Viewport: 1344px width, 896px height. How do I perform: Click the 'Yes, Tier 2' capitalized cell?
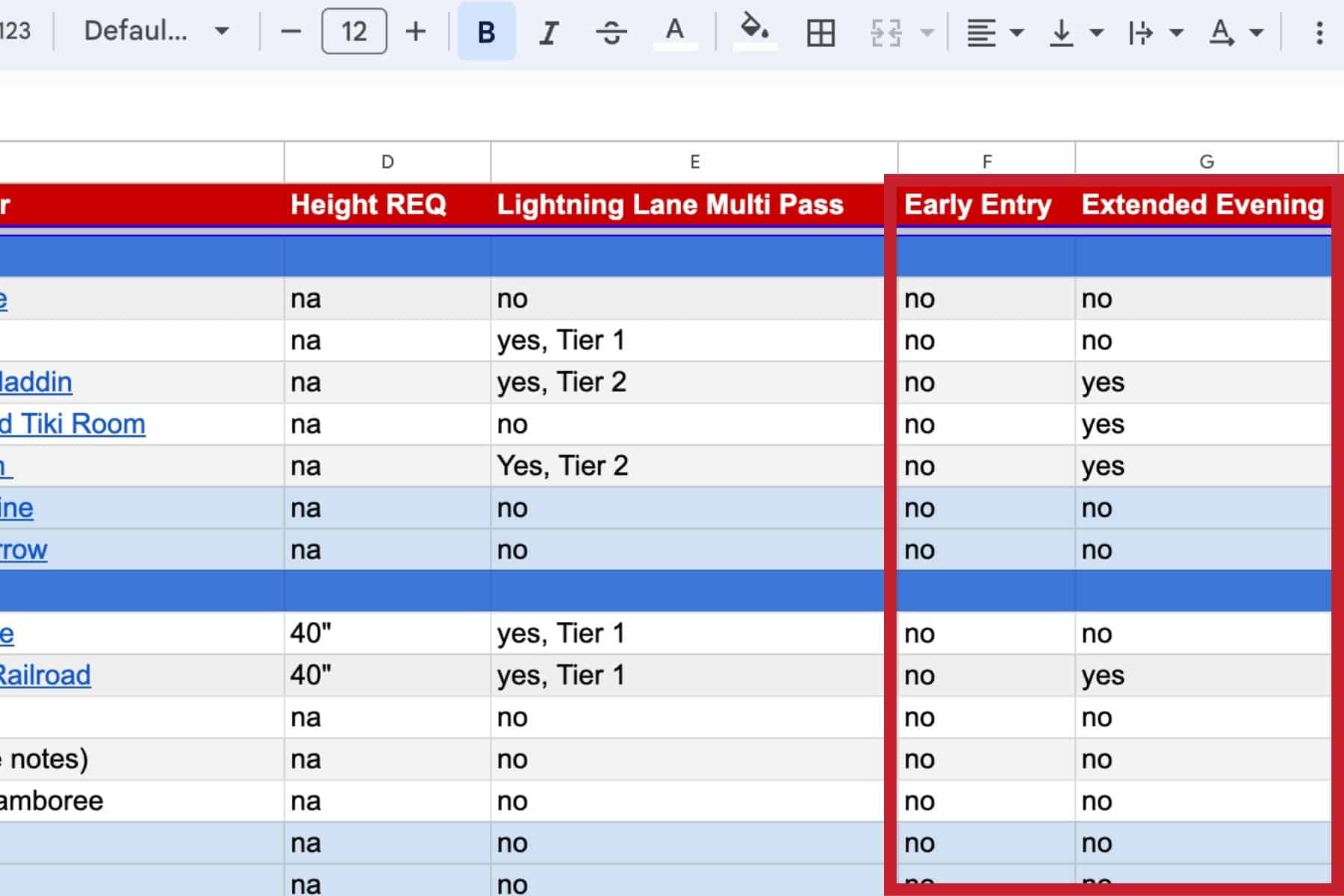click(x=563, y=466)
